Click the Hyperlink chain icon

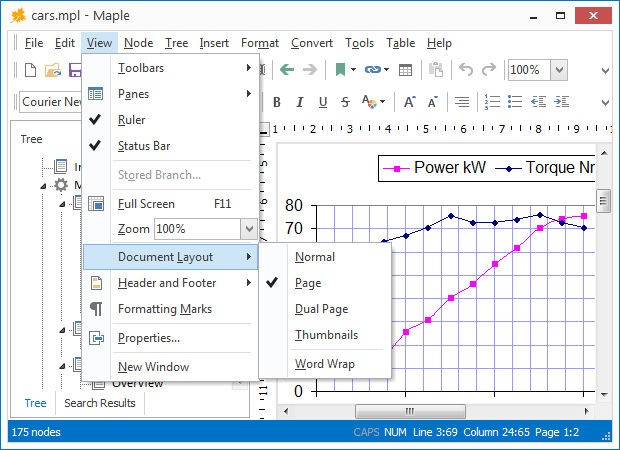(373, 70)
